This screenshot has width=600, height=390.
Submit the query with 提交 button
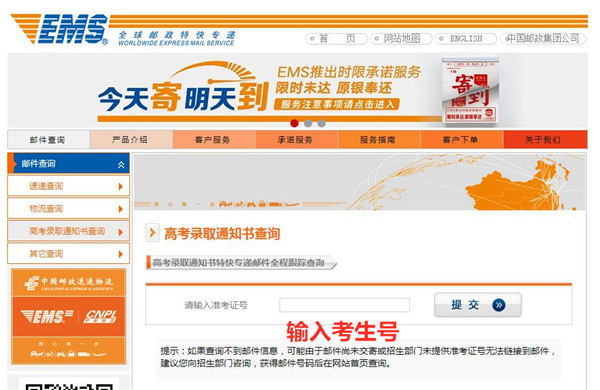coord(478,305)
